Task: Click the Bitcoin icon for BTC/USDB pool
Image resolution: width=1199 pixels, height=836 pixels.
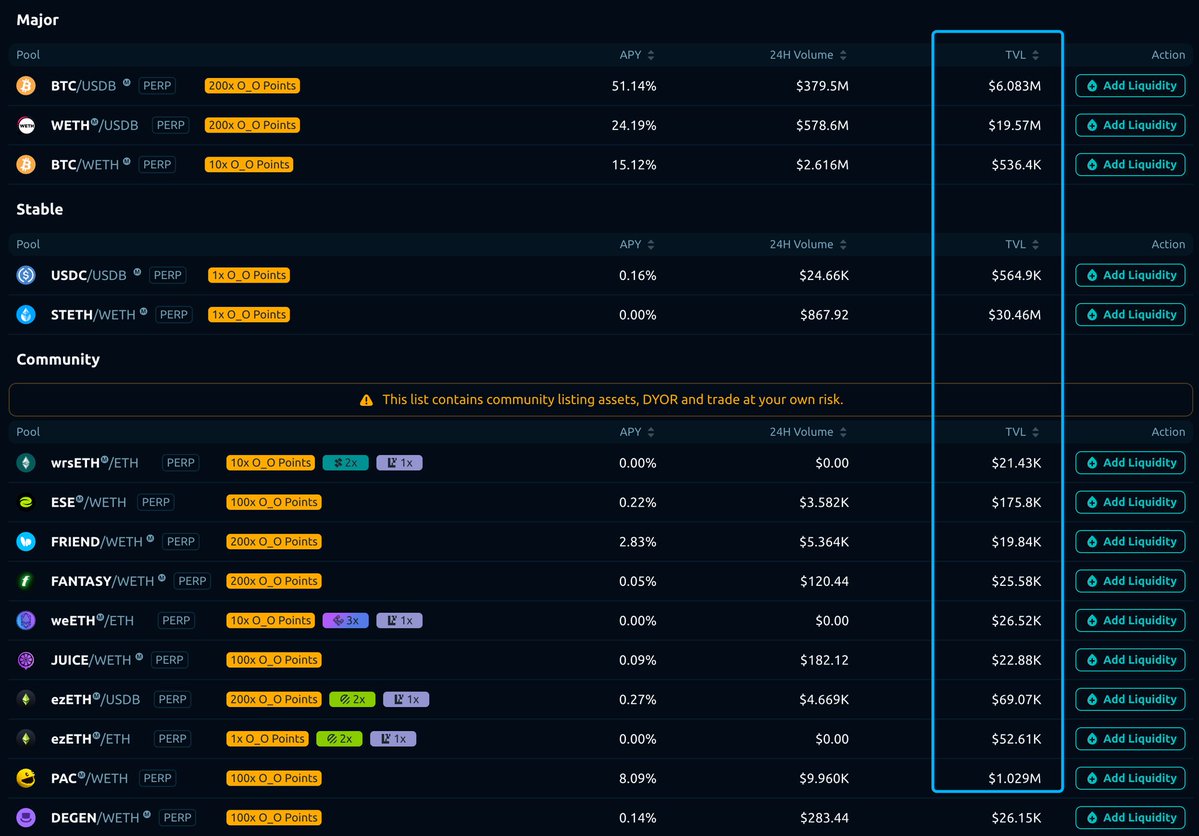Action: click(x=26, y=86)
